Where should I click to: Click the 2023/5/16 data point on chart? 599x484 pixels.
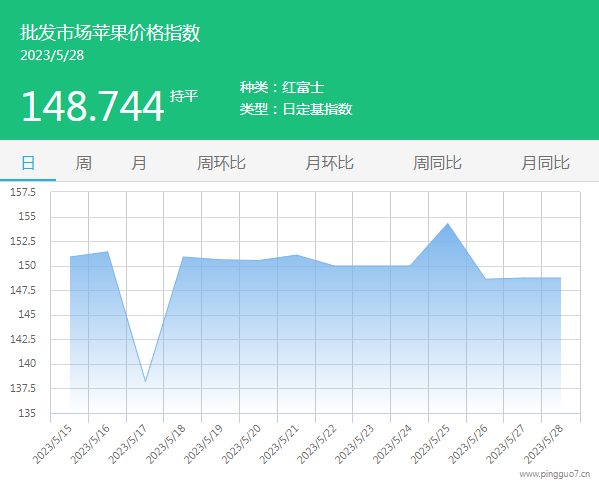click(108, 251)
